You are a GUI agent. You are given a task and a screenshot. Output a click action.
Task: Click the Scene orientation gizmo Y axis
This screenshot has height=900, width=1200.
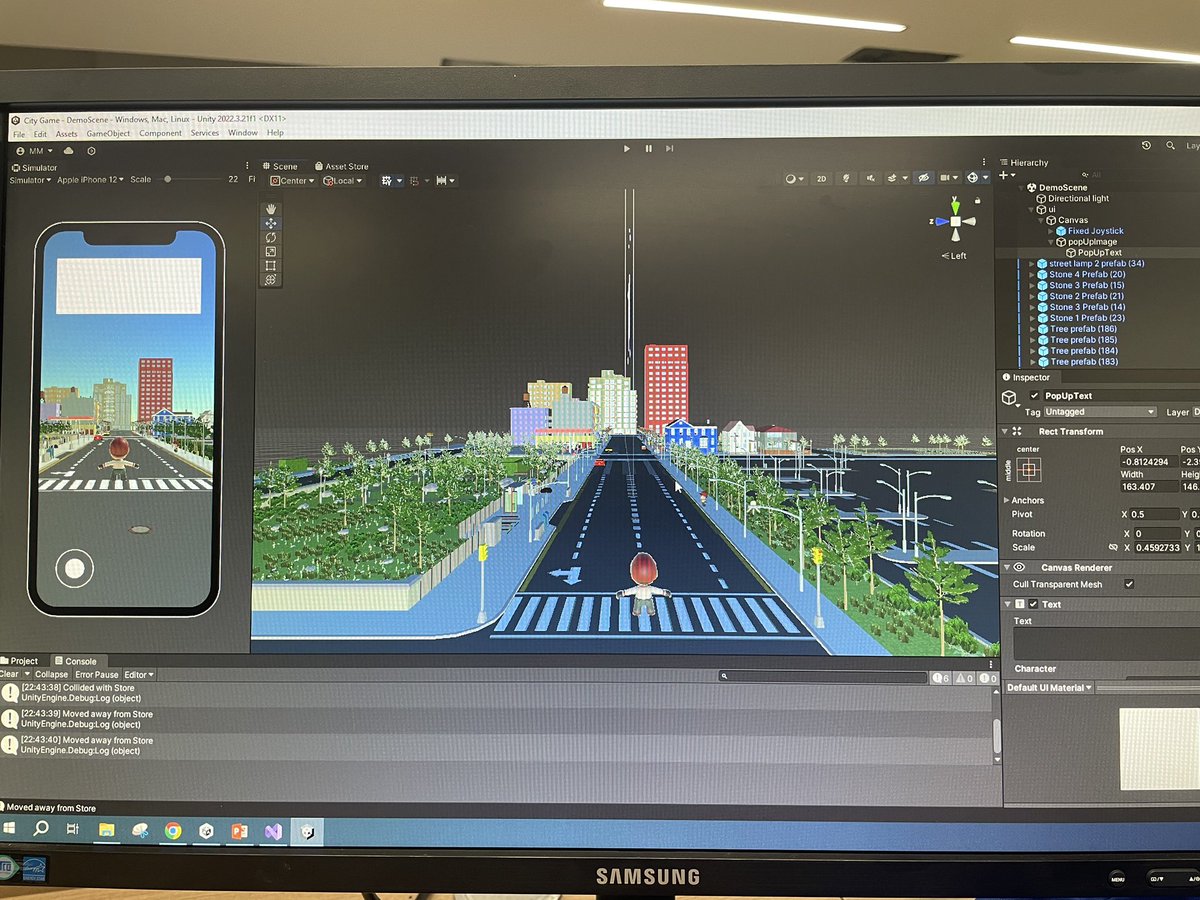coord(956,207)
